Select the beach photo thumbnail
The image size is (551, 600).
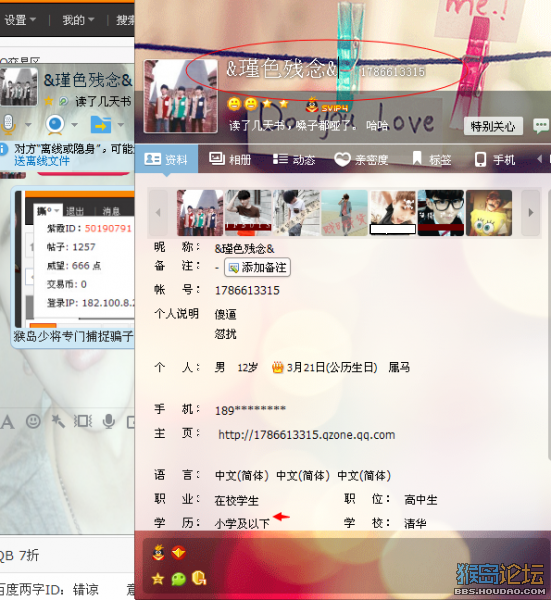344,213
